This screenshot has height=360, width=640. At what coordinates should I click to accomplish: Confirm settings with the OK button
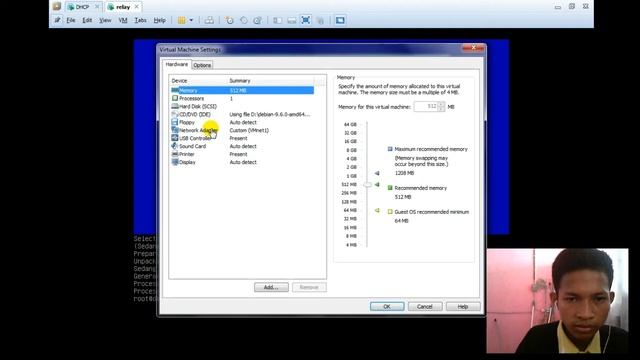pos(387,307)
